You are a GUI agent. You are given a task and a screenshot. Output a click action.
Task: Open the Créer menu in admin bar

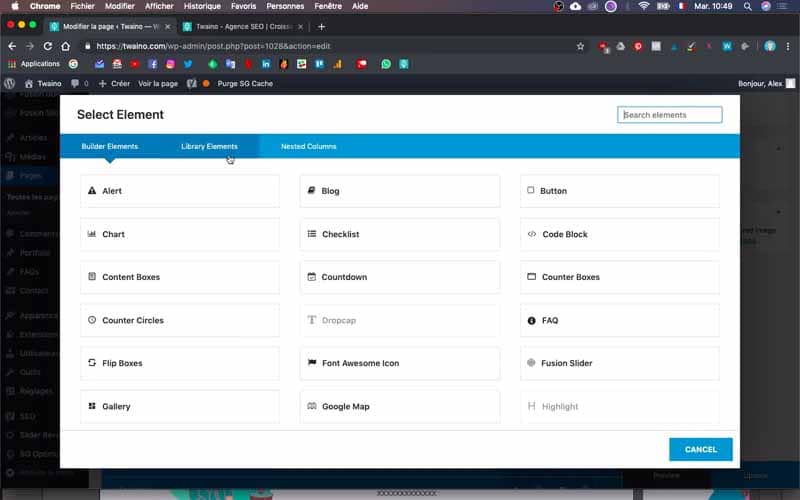pyautogui.click(x=114, y=83)
